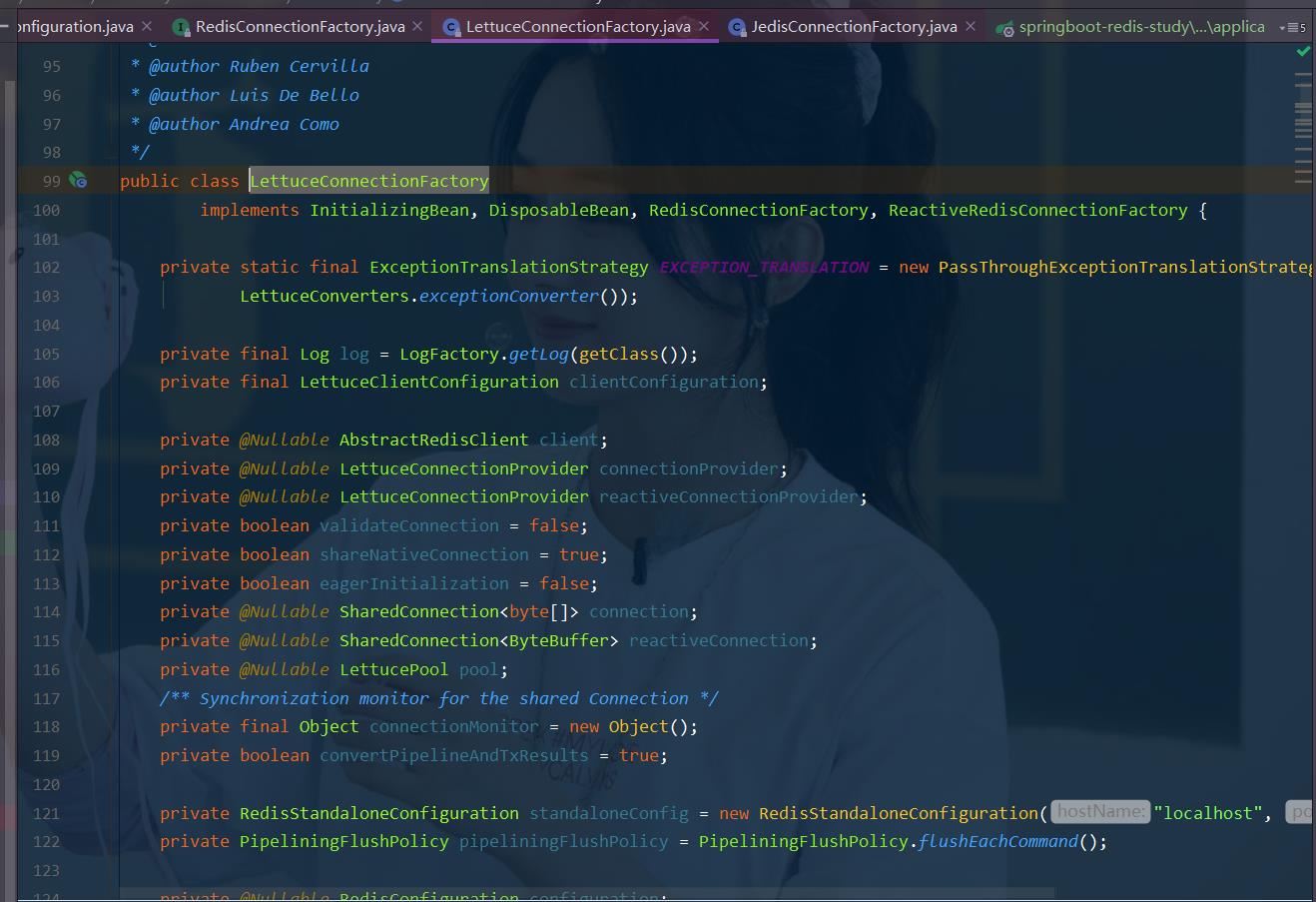Click the convertPipelineAndTxResults field name

click(454, 755)
